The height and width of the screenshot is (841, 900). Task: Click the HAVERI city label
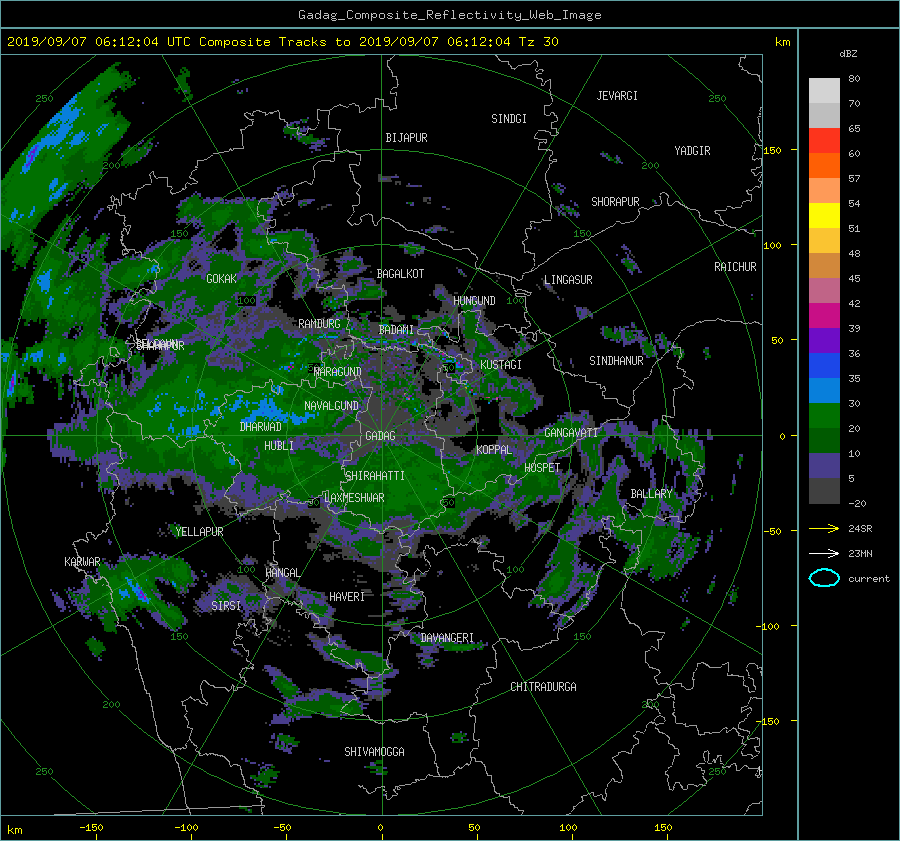pyautogui.click(x=347, y=597)
